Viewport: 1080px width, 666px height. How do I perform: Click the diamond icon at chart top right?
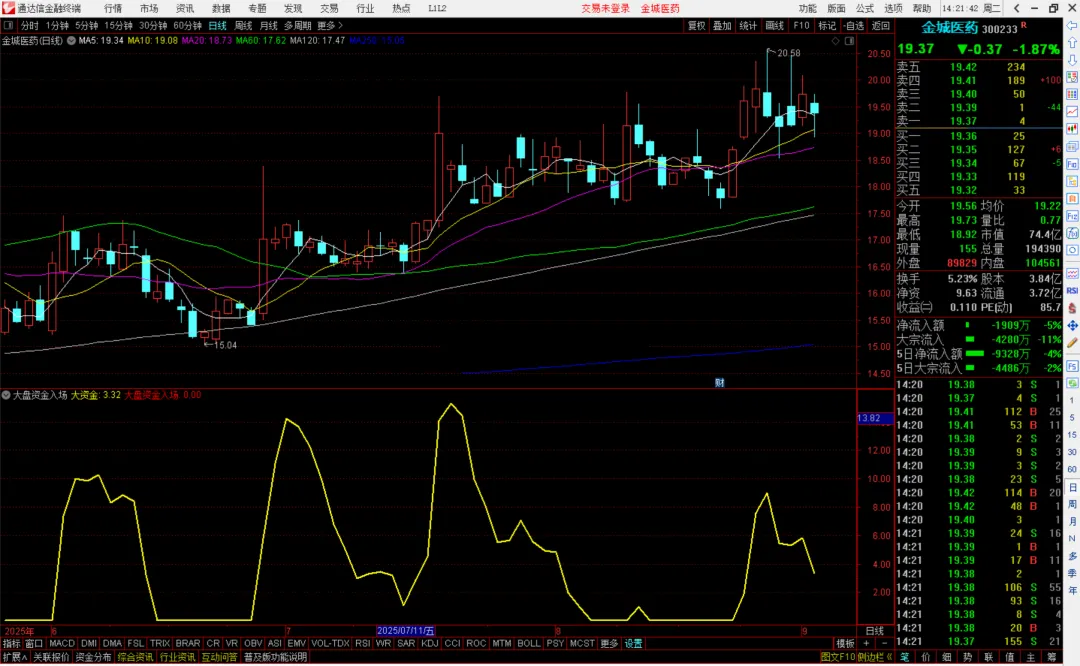pyautogui.click(x=835, y=41)
